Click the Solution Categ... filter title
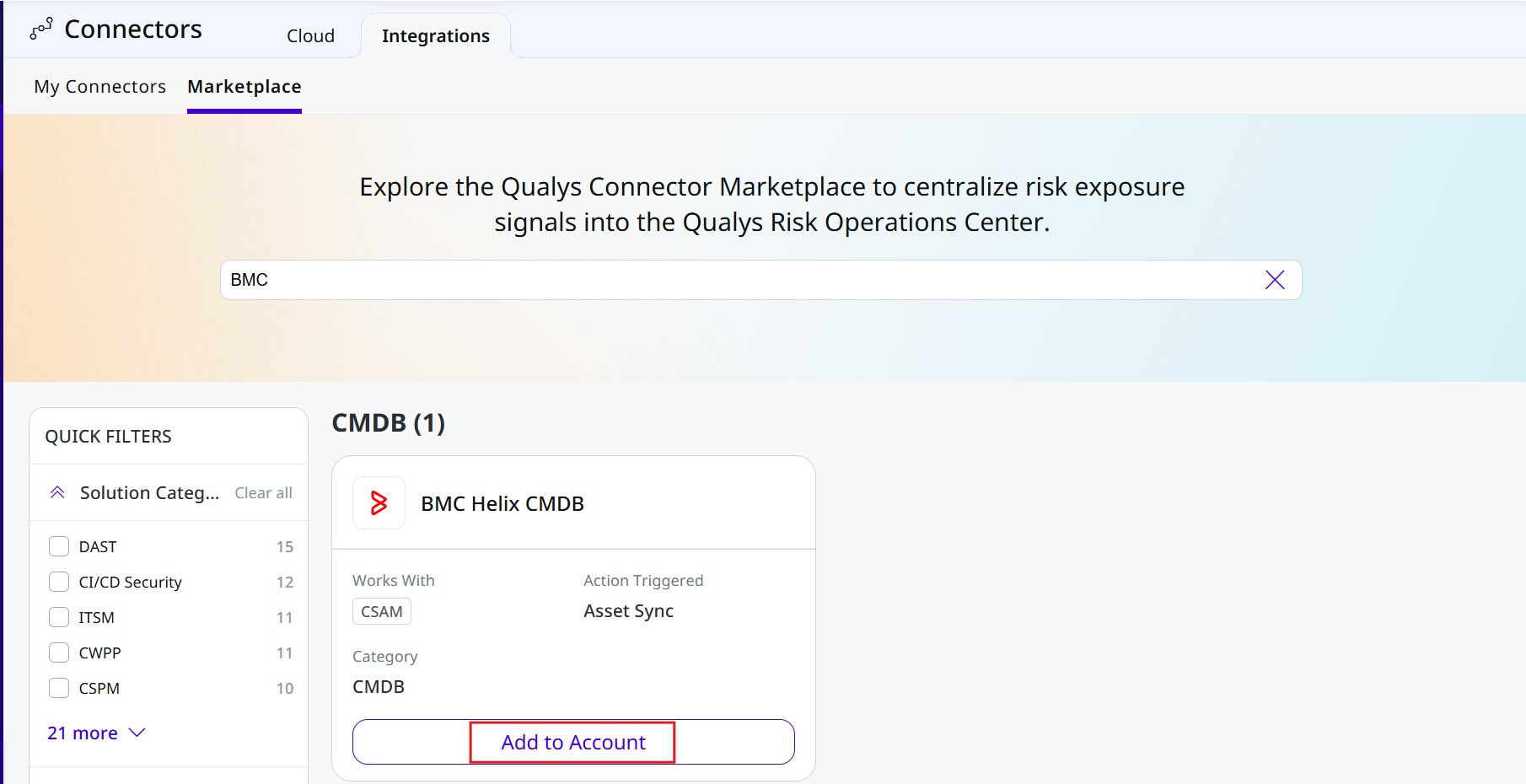The width and height of the screenshot is (1526, 784). pyautogui.click(x=149, y=493)
